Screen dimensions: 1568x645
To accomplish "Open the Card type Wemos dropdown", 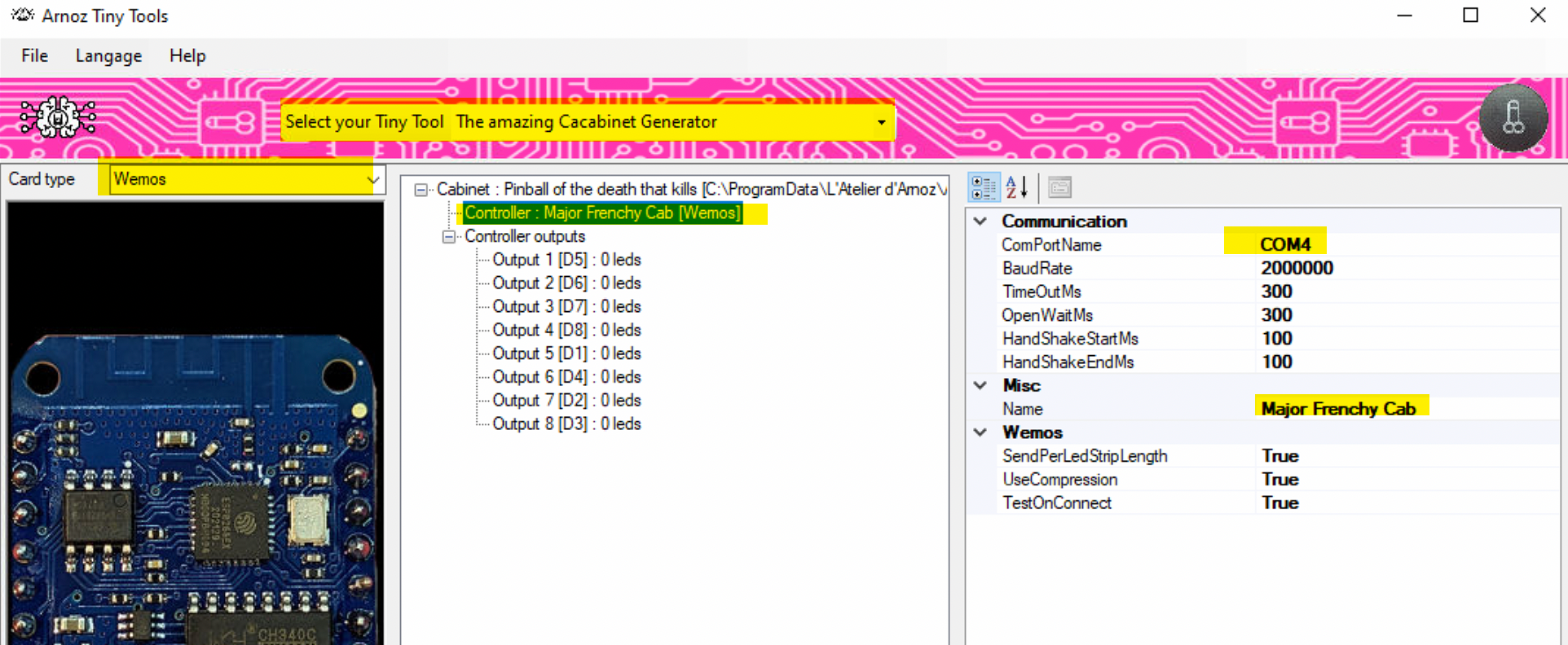I will coord(246,179).
